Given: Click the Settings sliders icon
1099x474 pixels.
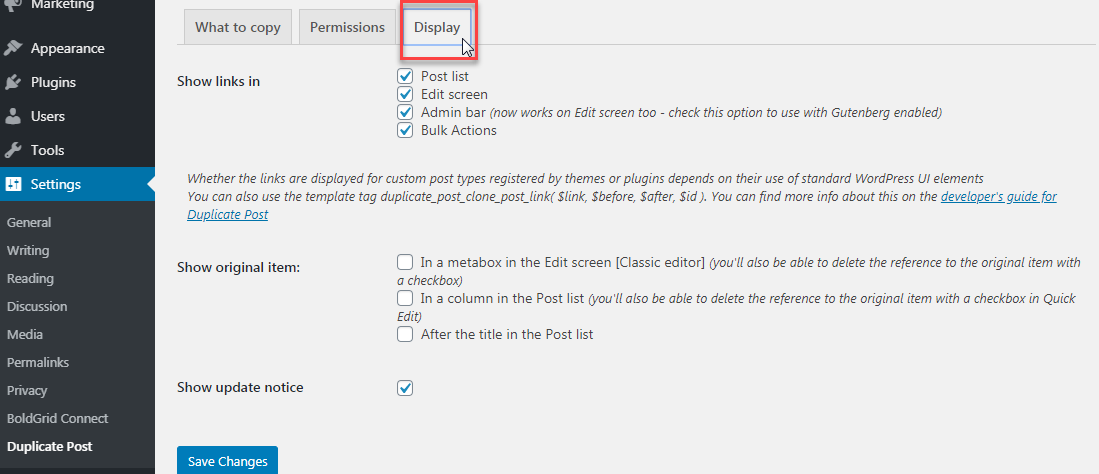Looking at the screenshot, I should pos(13,184).
